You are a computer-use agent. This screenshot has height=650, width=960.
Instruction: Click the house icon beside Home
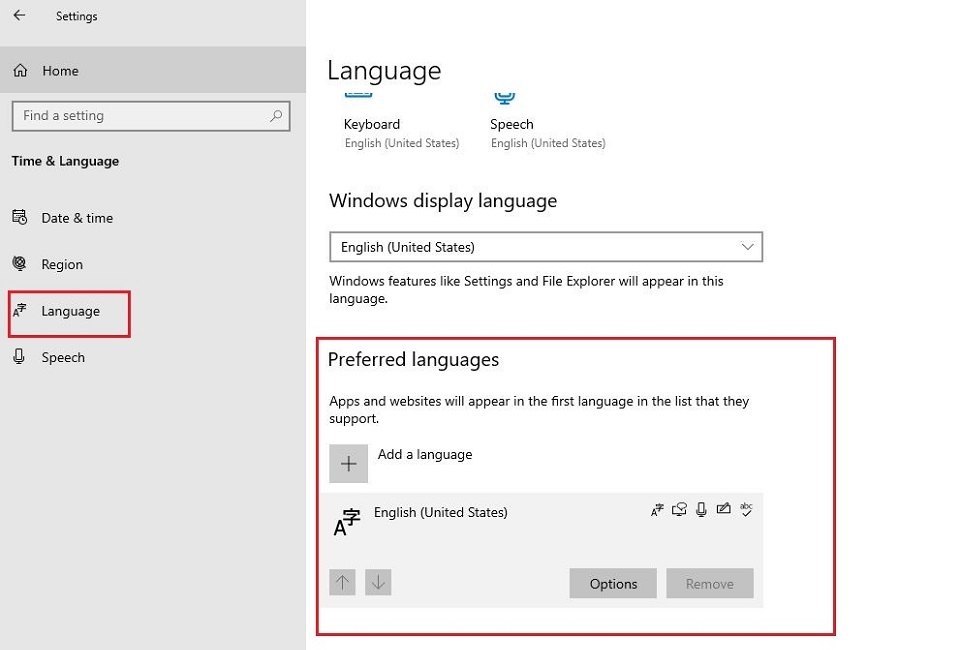pos(20,70)
